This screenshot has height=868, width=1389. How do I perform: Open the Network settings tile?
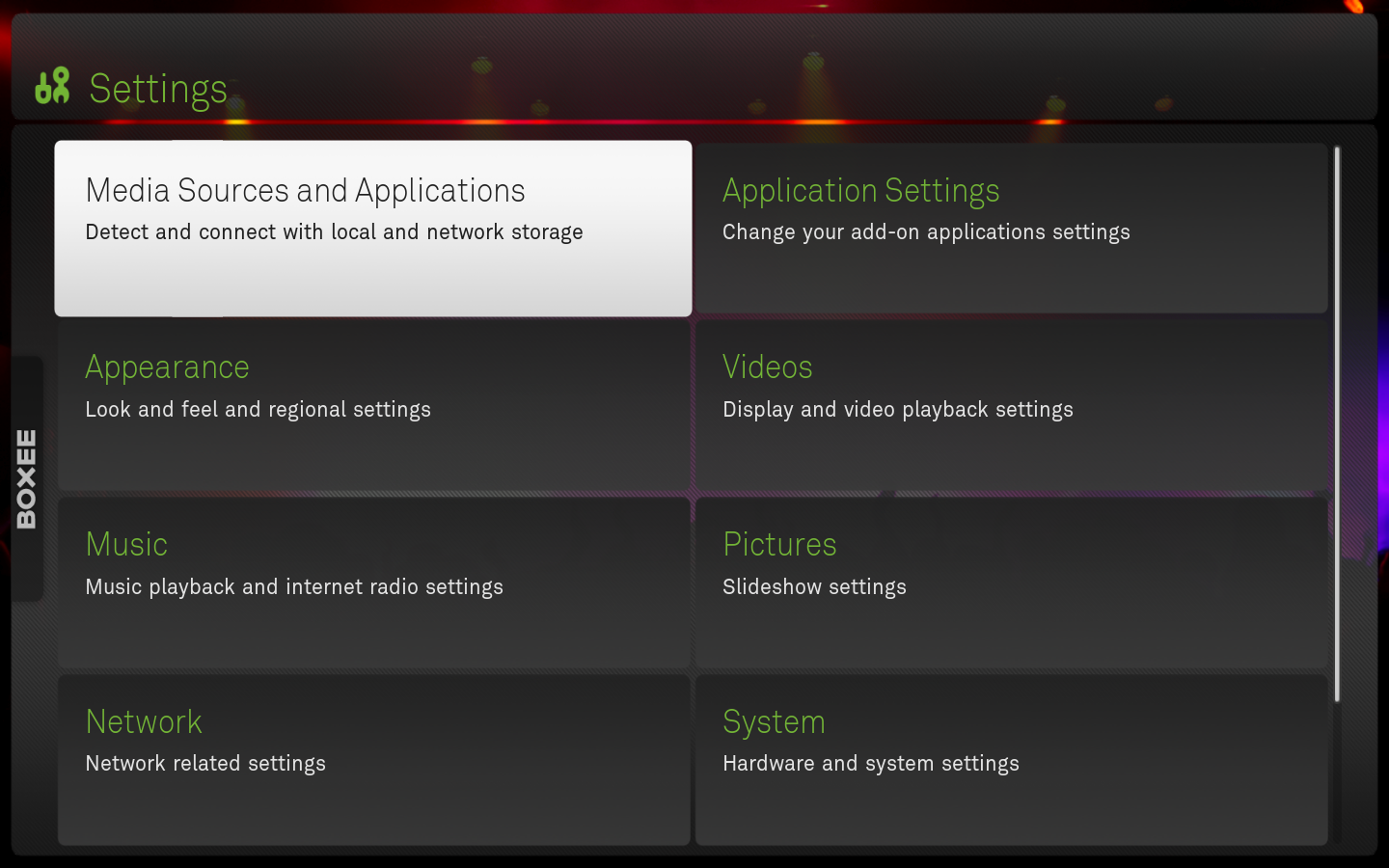click(x=374, y=760)
